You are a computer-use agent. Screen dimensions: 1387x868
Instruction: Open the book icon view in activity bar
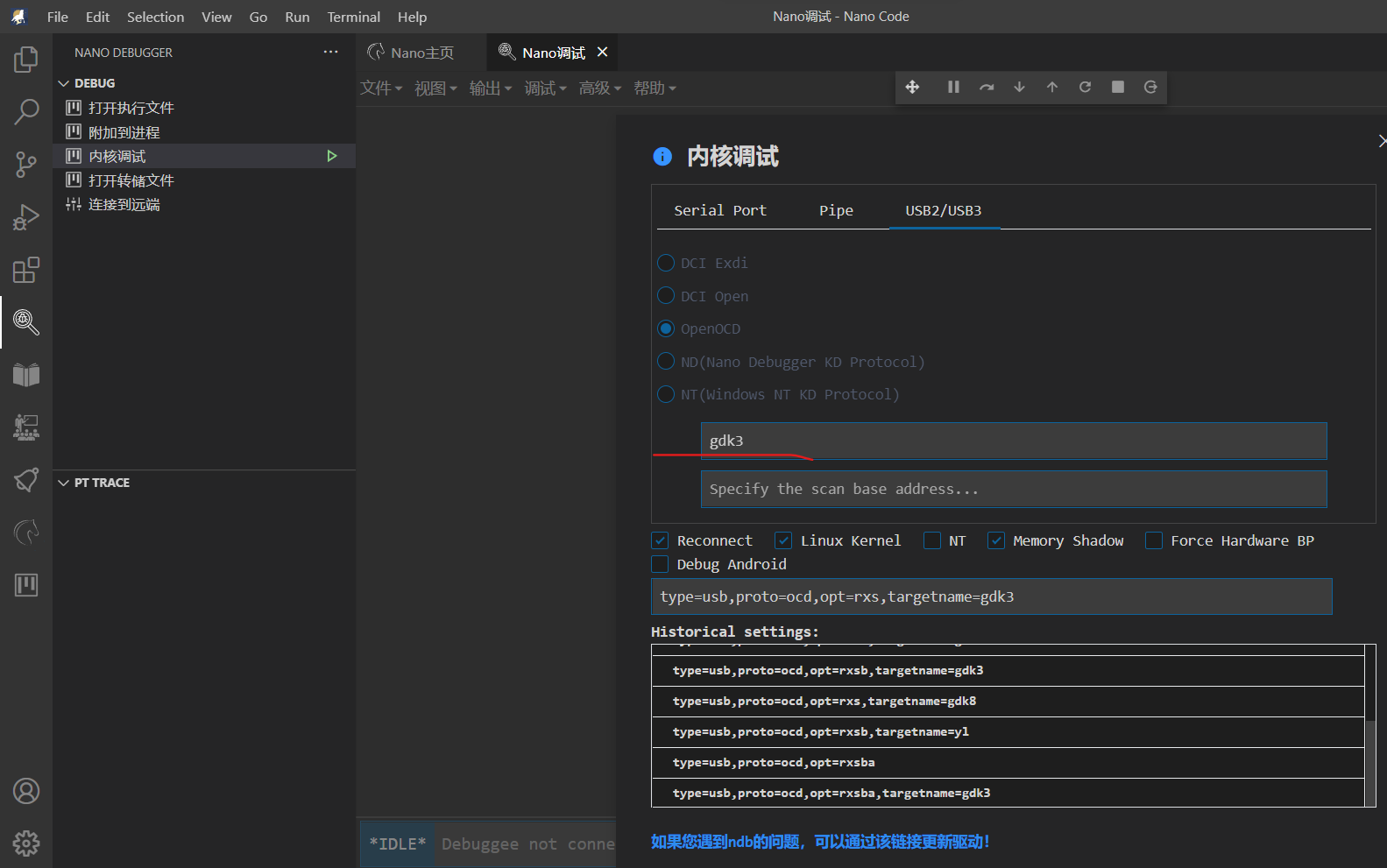26,375
